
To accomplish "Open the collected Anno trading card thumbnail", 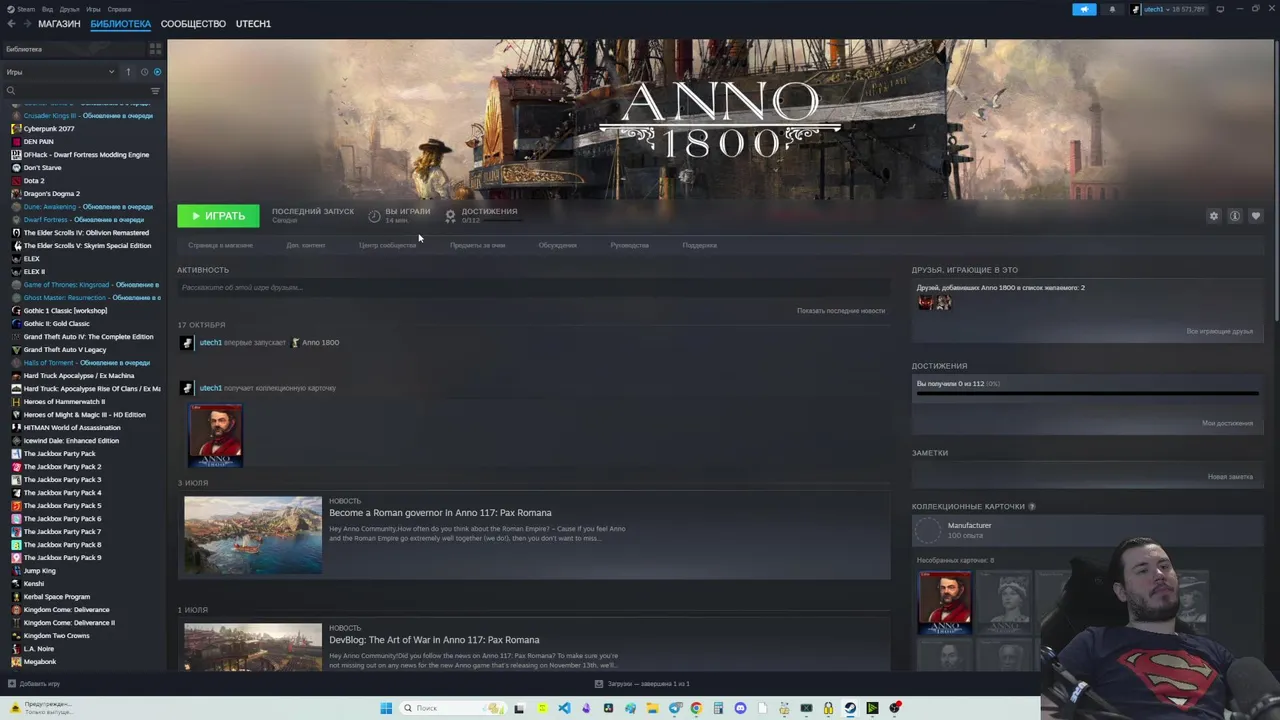I will tap(216, 436).
